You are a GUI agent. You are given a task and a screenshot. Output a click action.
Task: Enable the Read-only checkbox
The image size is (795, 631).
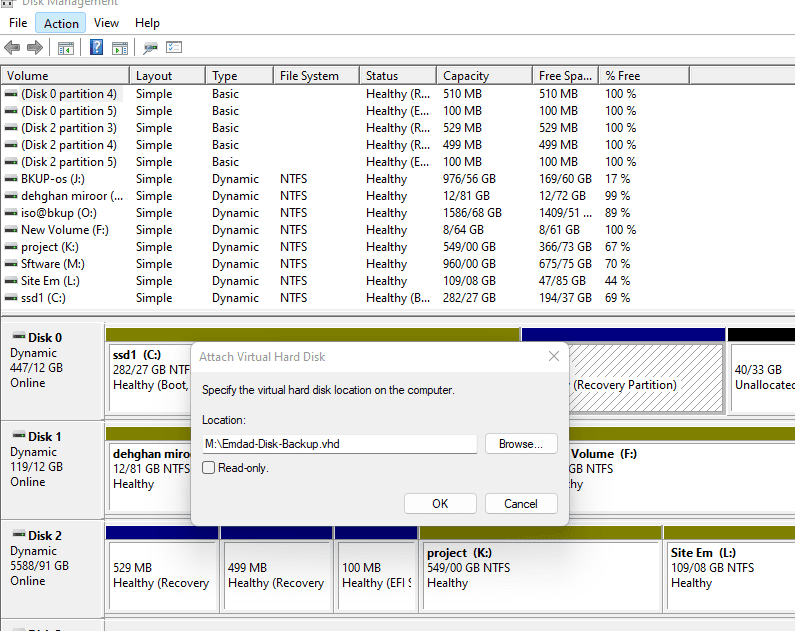(x=208, y=467)
